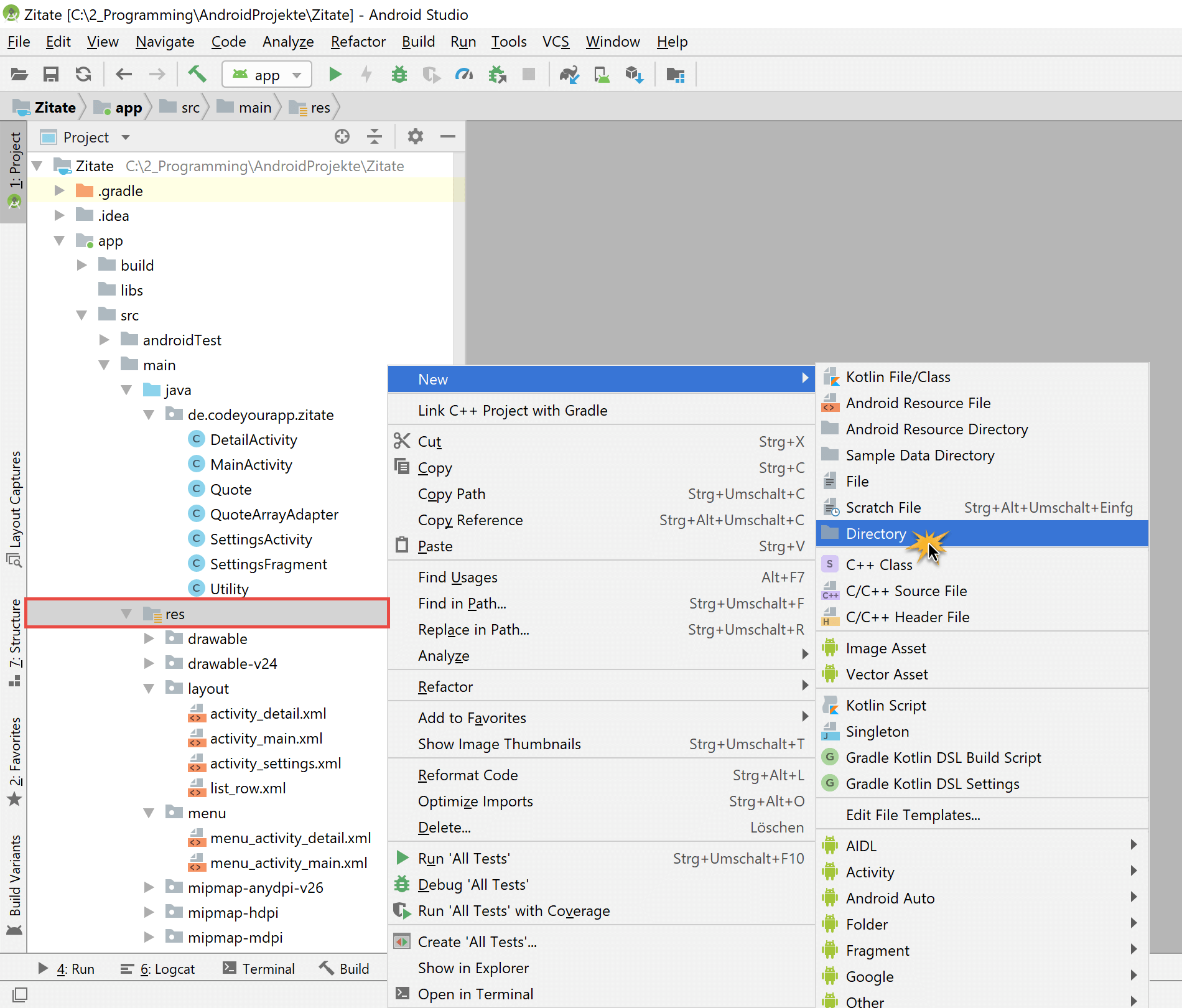This screenshot has width=1182, height=1008.
Task: Click the Synchronize refresh icon
Action: point(83,75)
